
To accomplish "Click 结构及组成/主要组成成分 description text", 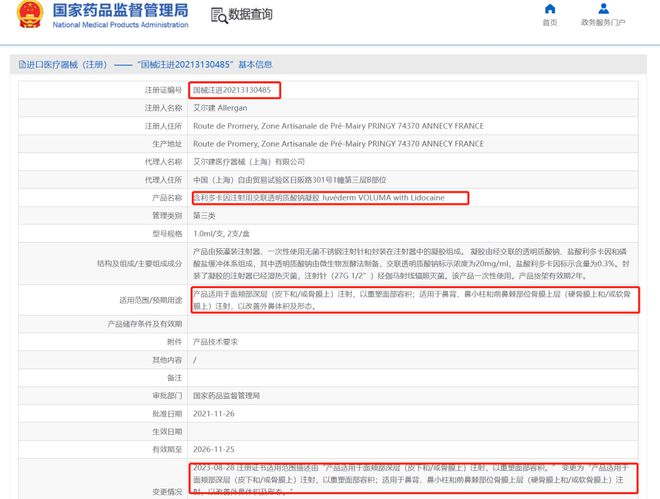I will pos(411,264).
